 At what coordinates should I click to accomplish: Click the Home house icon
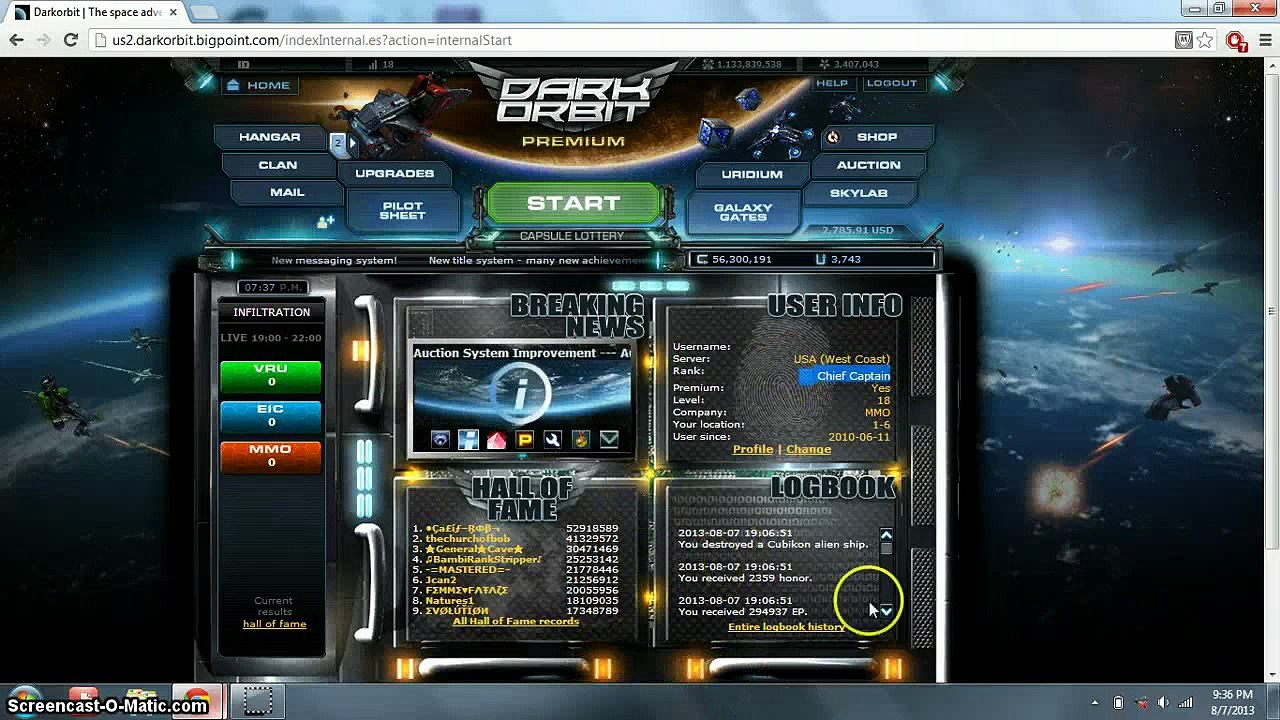[233, 85]
